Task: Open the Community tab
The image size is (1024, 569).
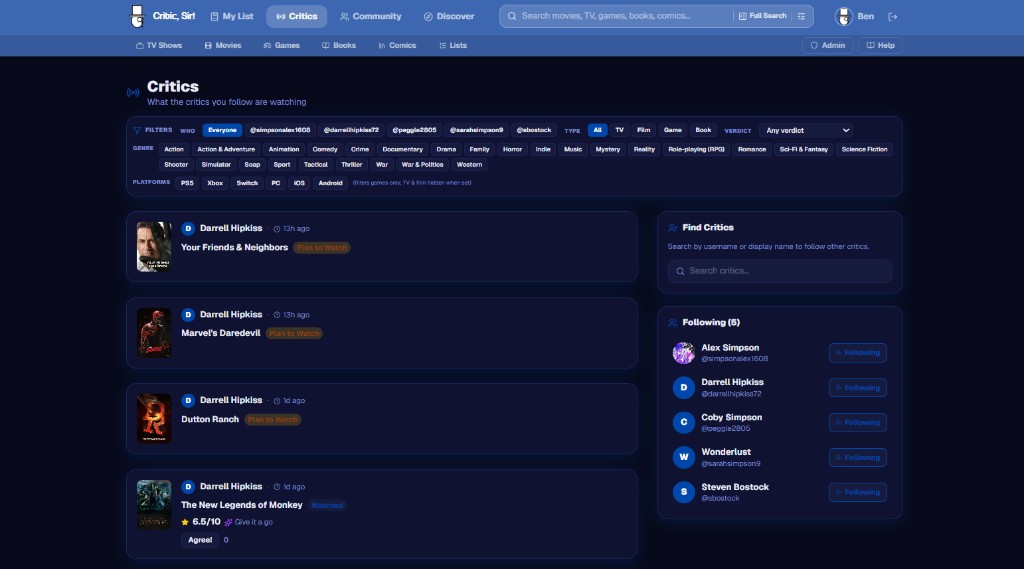Action: point(370,16)
